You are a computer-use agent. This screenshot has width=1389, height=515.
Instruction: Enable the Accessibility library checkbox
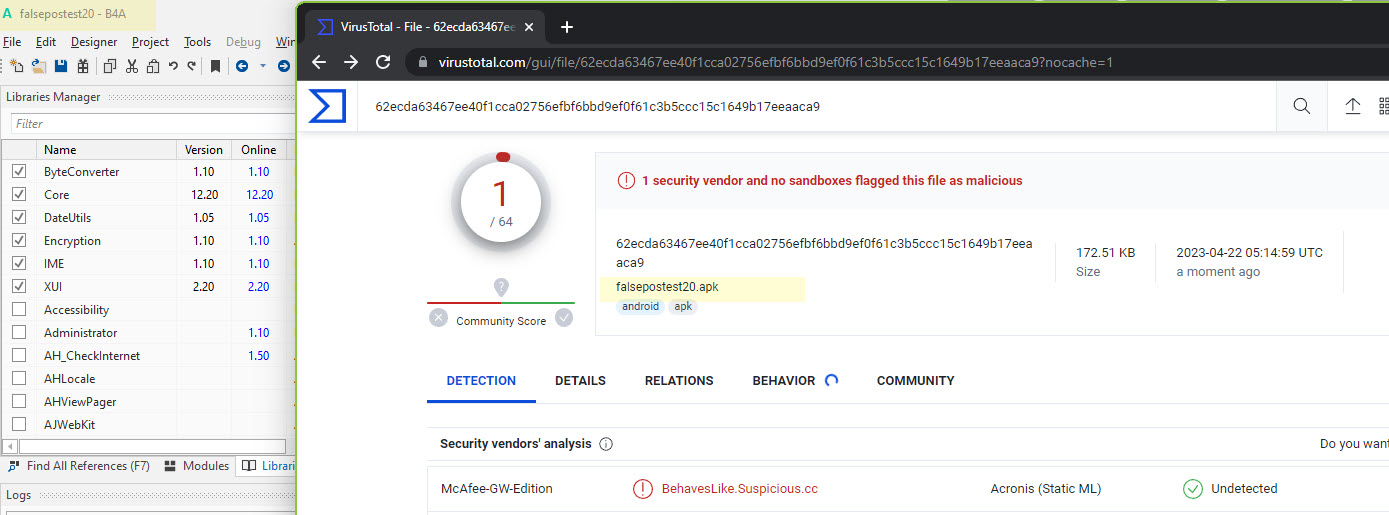tap(19, 310)
